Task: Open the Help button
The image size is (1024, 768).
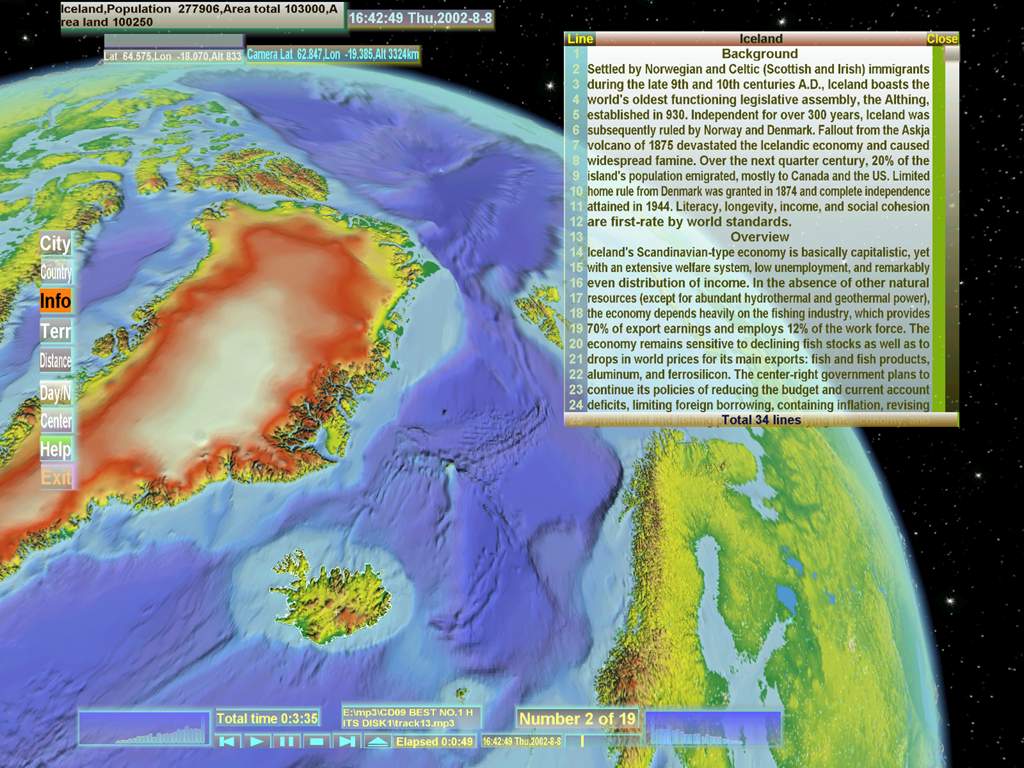Action: click(56, 449)
